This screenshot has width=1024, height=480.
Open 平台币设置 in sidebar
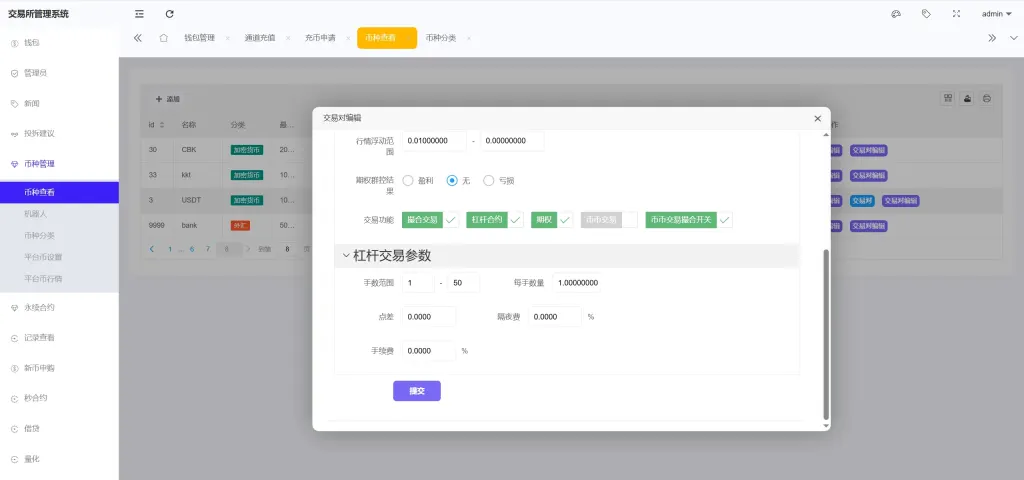pos(59,257)
